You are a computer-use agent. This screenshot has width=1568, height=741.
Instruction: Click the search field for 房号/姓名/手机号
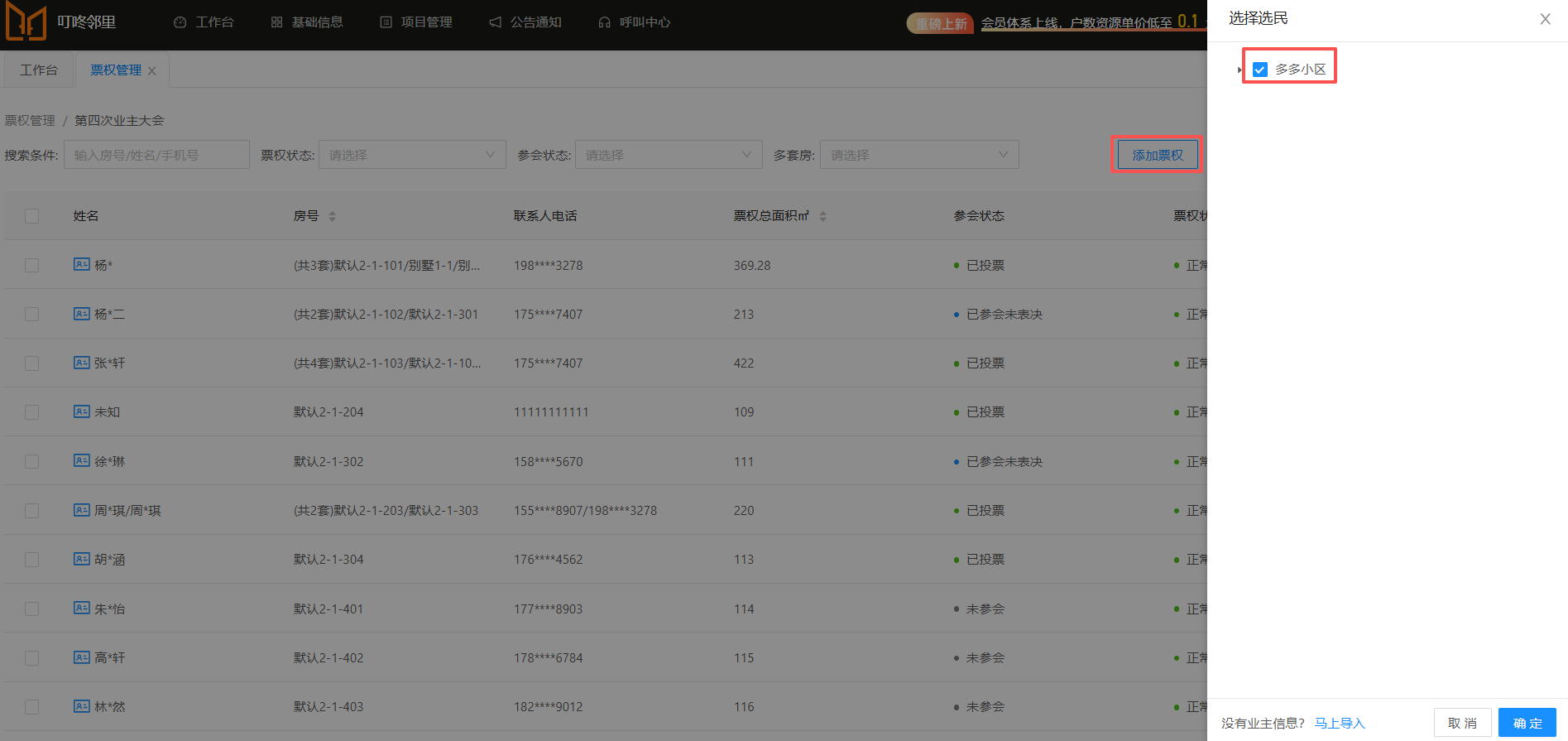click(156, 155)
